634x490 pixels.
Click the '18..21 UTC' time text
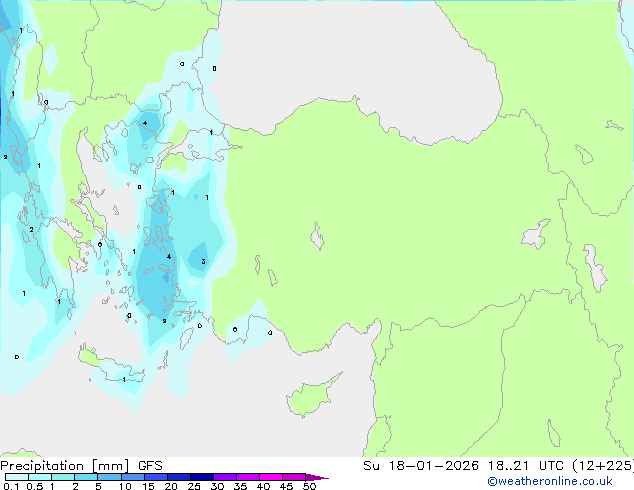tap(525, 466)
